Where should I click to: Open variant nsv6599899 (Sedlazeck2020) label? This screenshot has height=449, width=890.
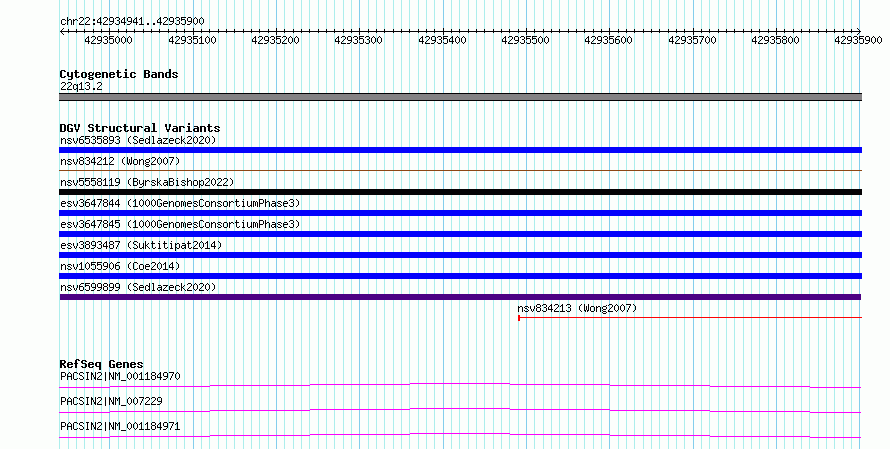[138, 287]
